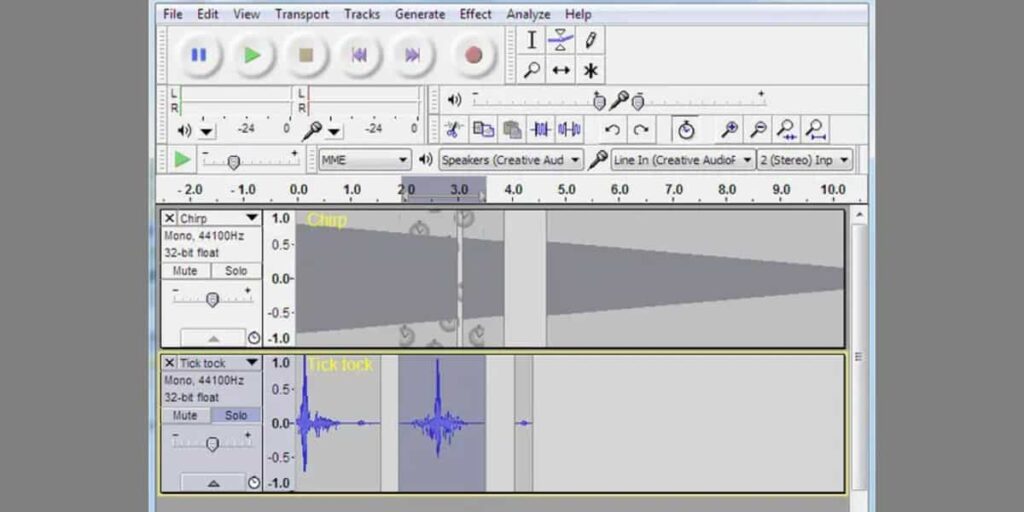This screenshot has width=1024, height=512.
Task: Open the Analyze menu
Action: coord(528,14)
